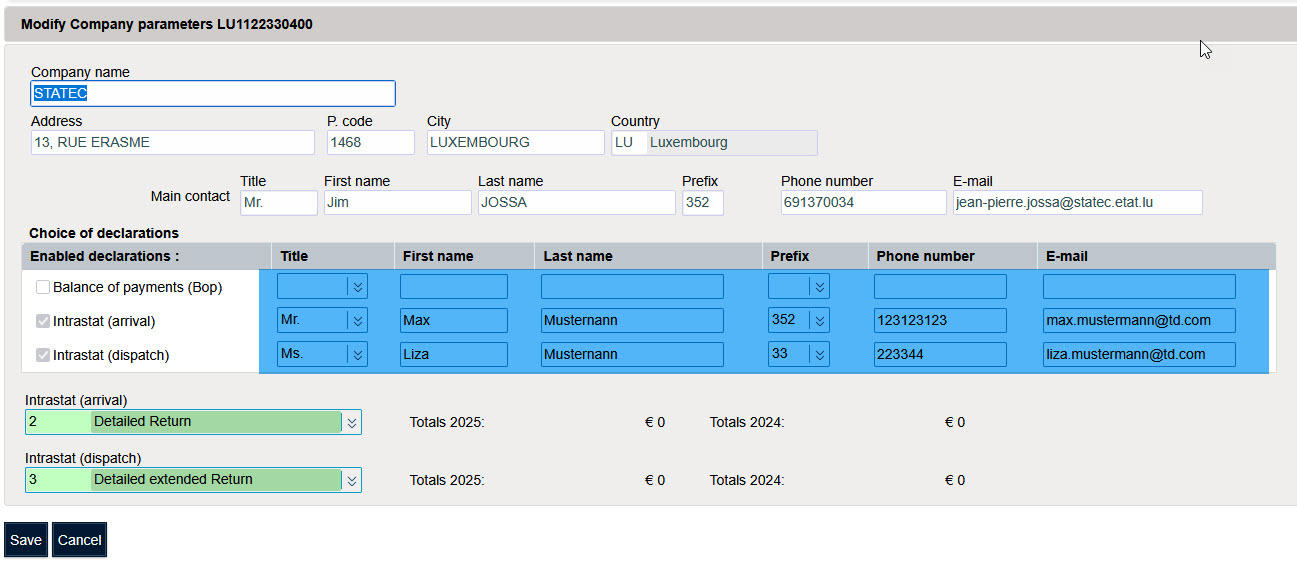Toggle the Intrastat (arrival) checkbox
The height and width of the screenshot is (565, 1297).
click(43, 321)
